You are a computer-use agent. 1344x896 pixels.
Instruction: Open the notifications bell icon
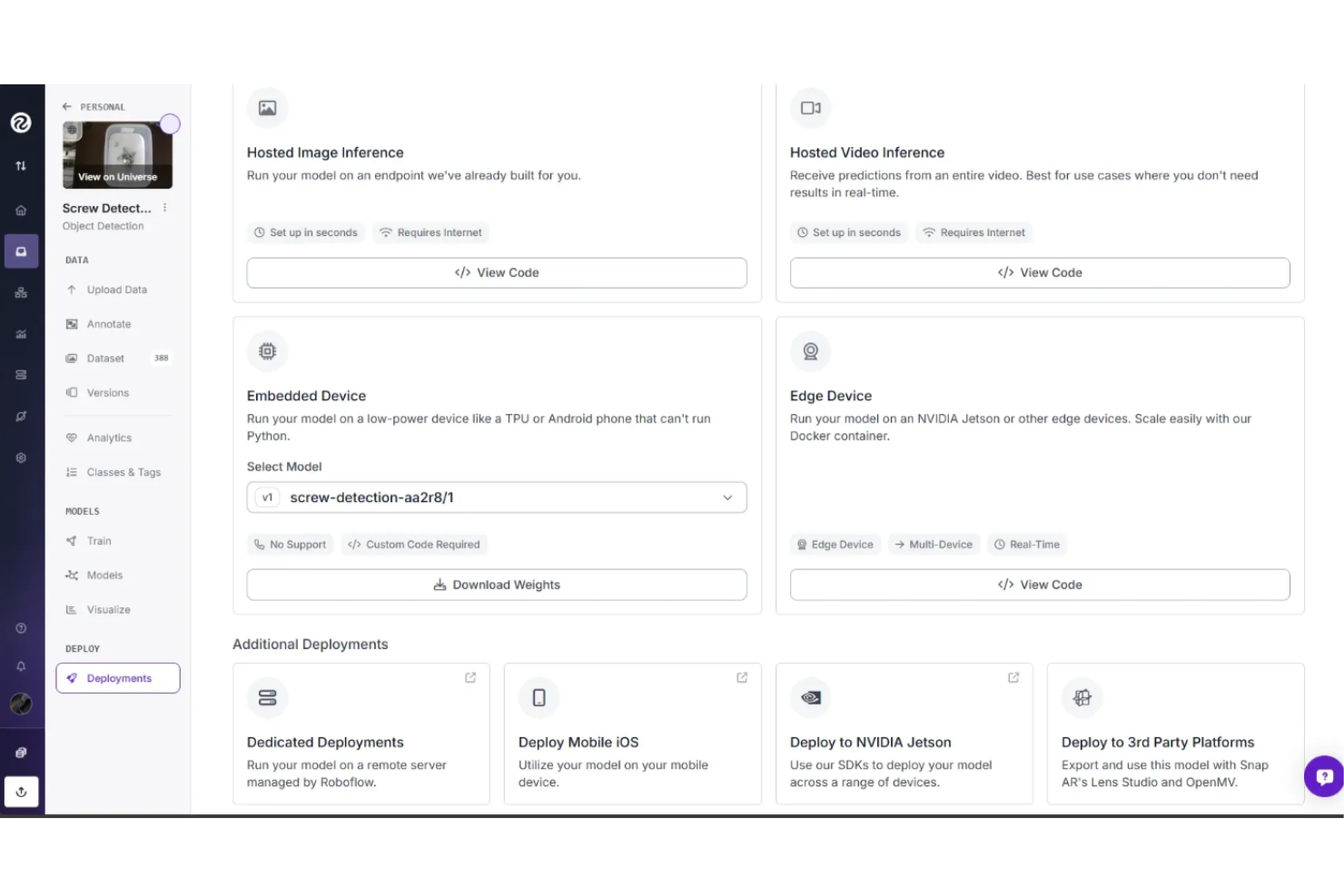(x=21, y=665)
